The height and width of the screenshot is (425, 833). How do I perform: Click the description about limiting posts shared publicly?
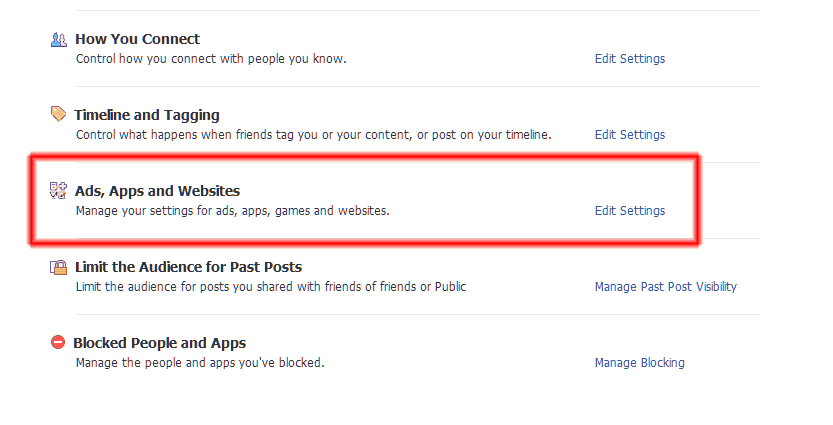(271, 287)
